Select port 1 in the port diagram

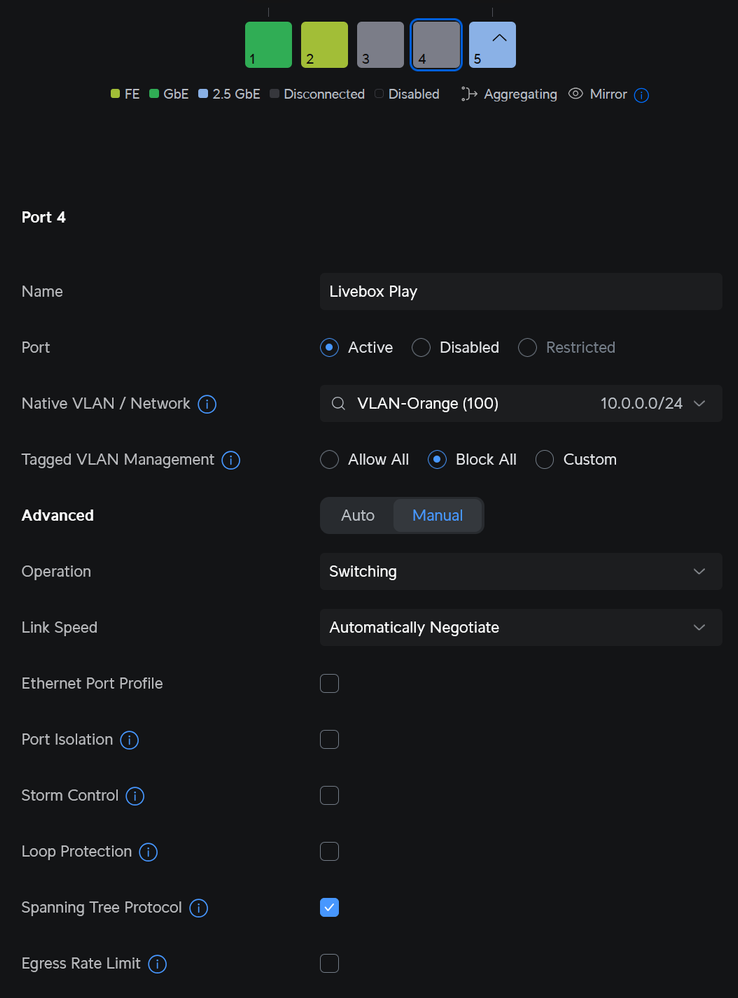click(x=268, y=45)
